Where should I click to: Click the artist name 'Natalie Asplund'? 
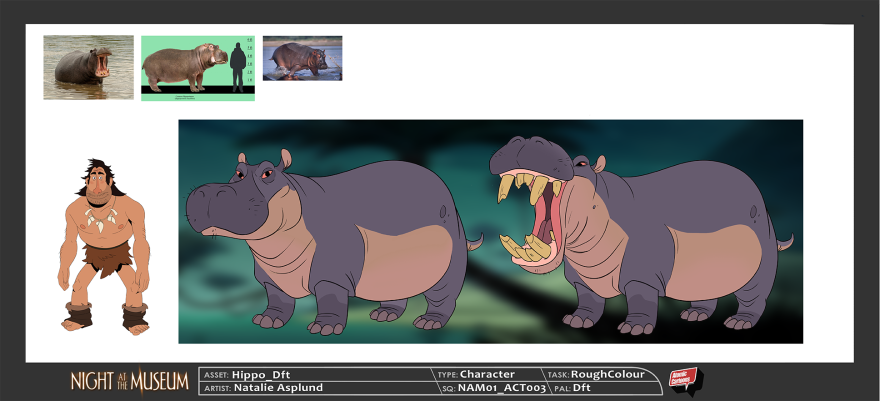(278, 388)
